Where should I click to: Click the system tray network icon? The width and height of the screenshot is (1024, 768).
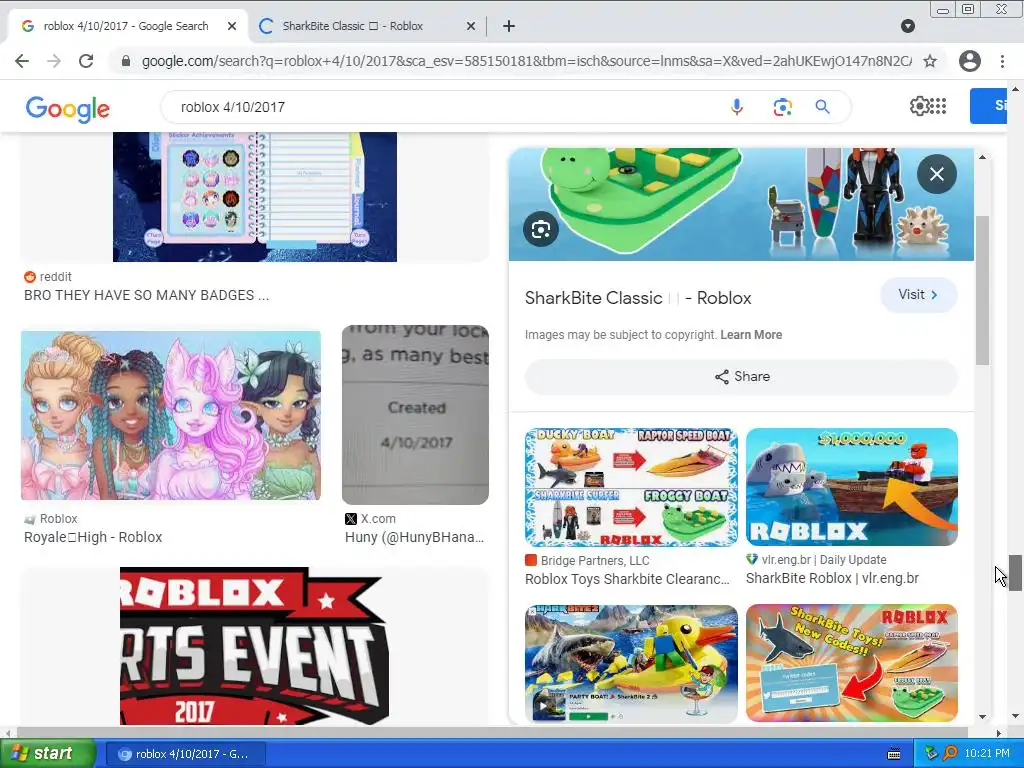pos(931,754)
